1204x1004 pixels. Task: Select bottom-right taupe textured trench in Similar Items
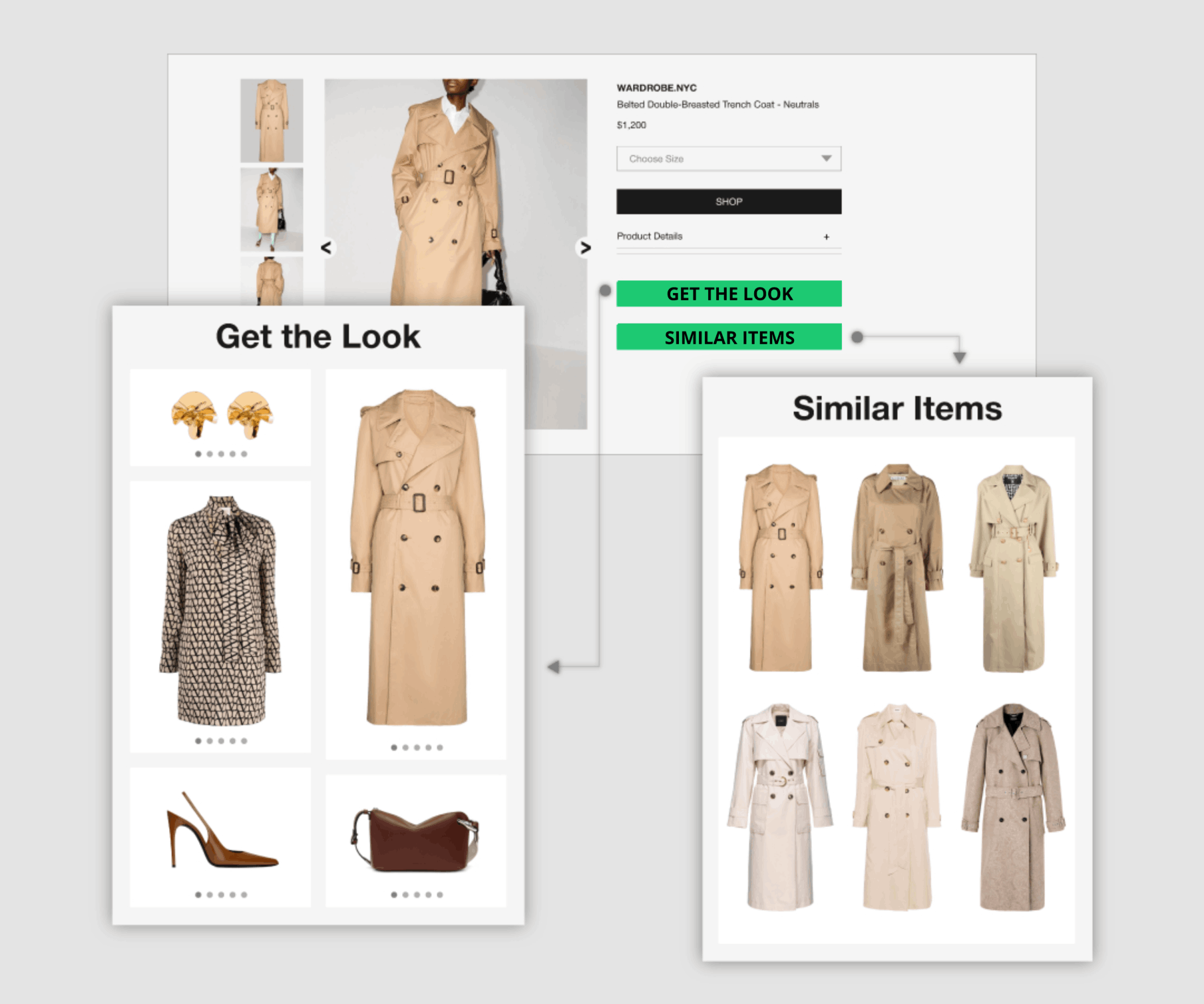(1013, 807)
